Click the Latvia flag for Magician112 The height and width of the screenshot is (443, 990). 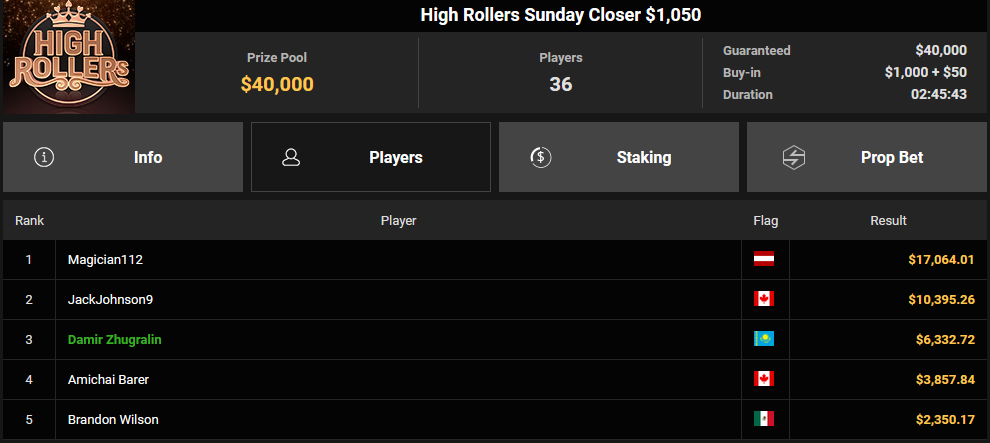click(x=763, y=259)
